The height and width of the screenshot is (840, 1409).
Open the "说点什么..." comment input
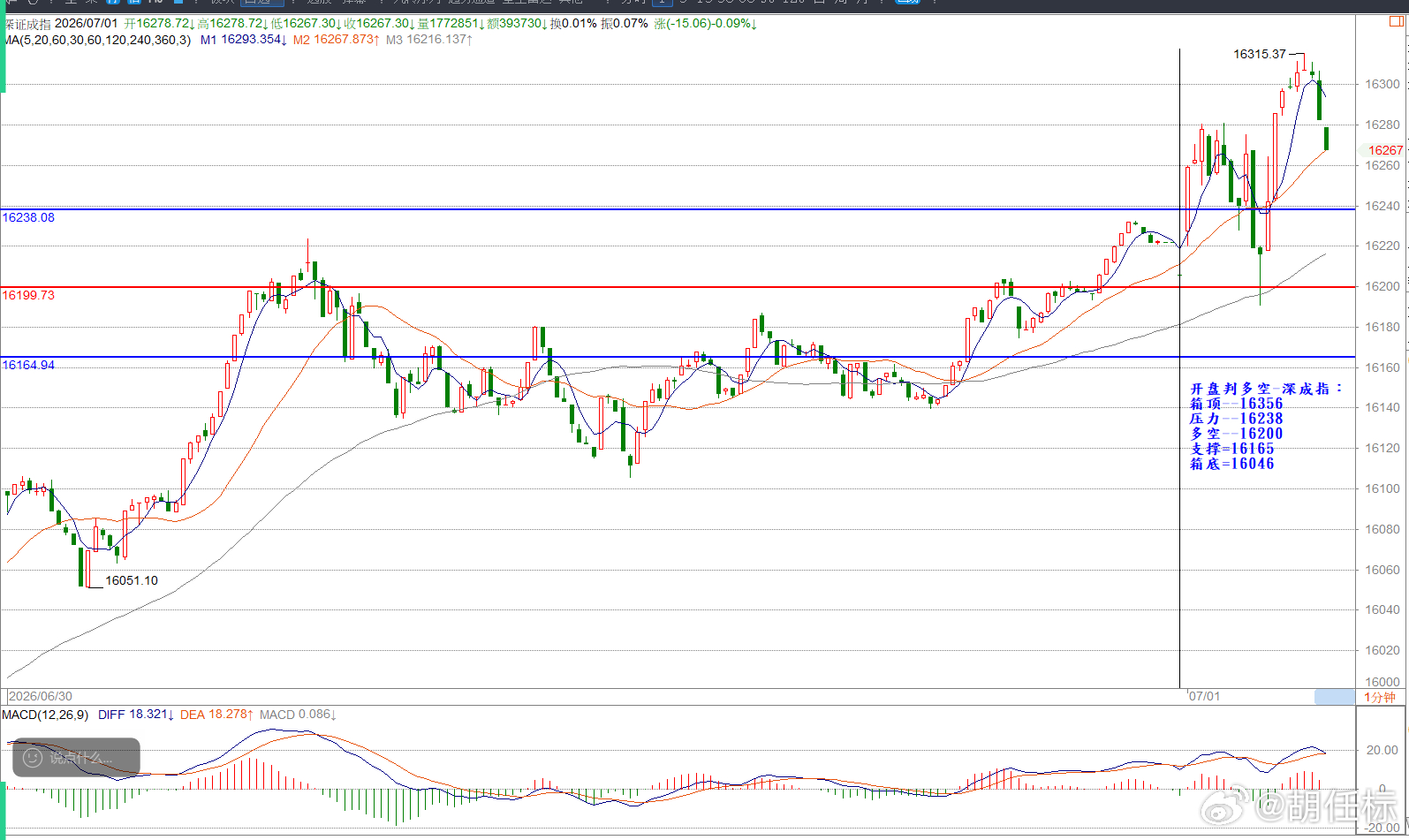[76, 758]
